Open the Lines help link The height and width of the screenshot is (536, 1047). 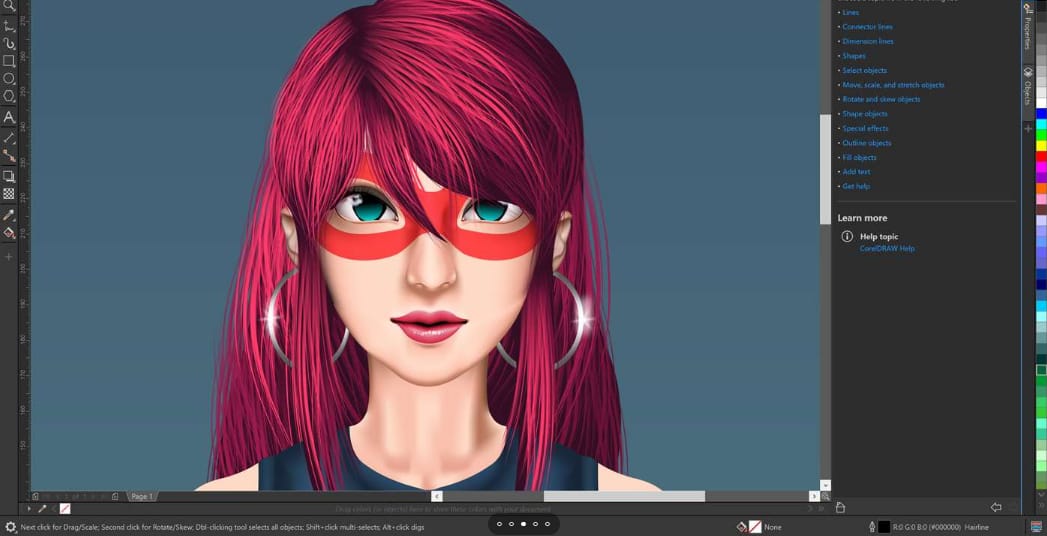pyautogui.click(x=851, y=12)
